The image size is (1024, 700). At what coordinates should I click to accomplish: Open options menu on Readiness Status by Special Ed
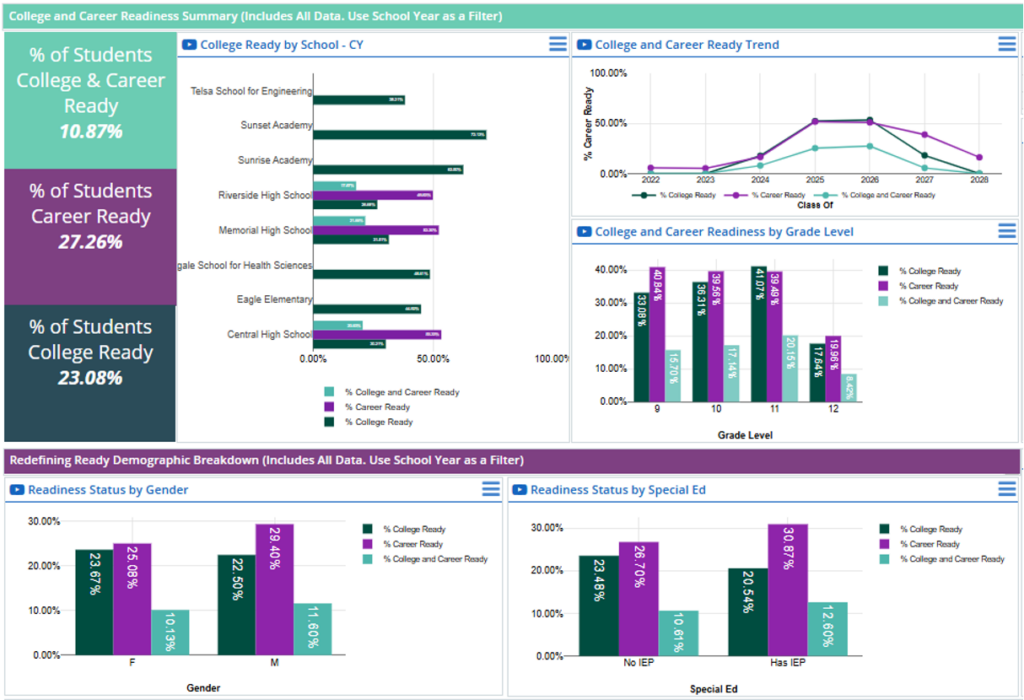point(1007,489)
